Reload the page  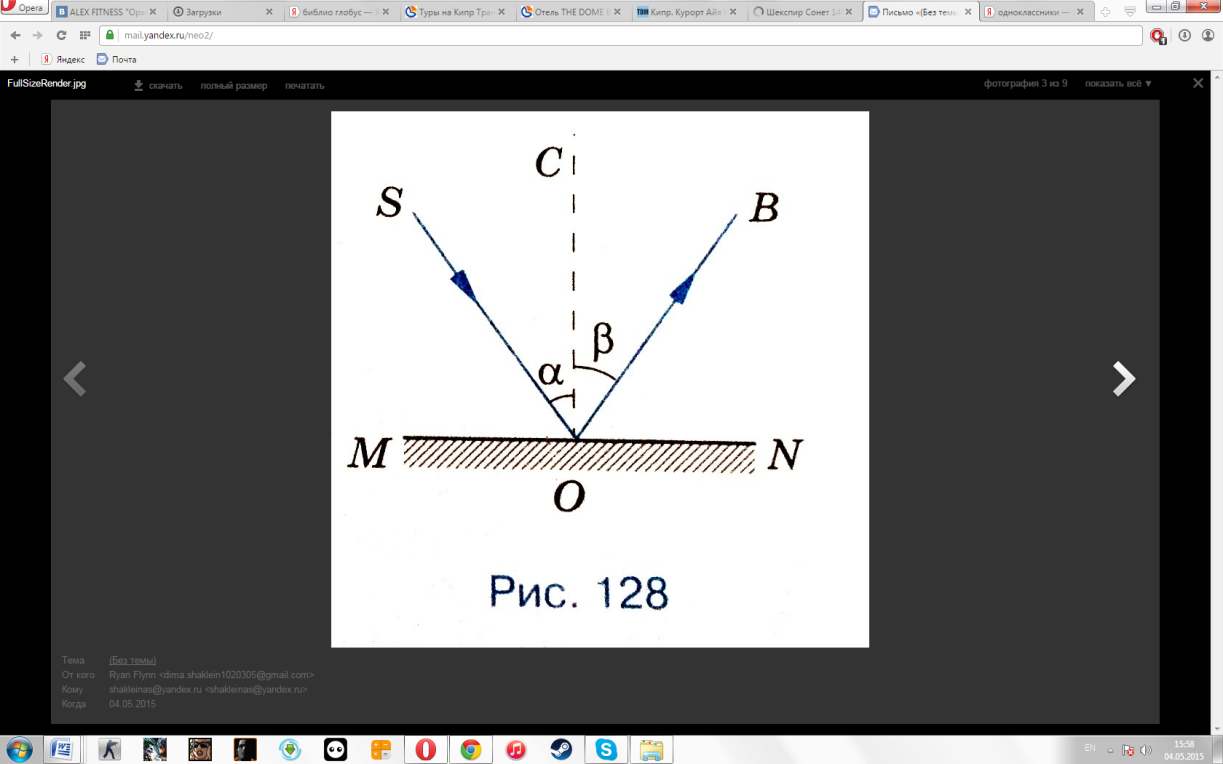click(62, 35)
